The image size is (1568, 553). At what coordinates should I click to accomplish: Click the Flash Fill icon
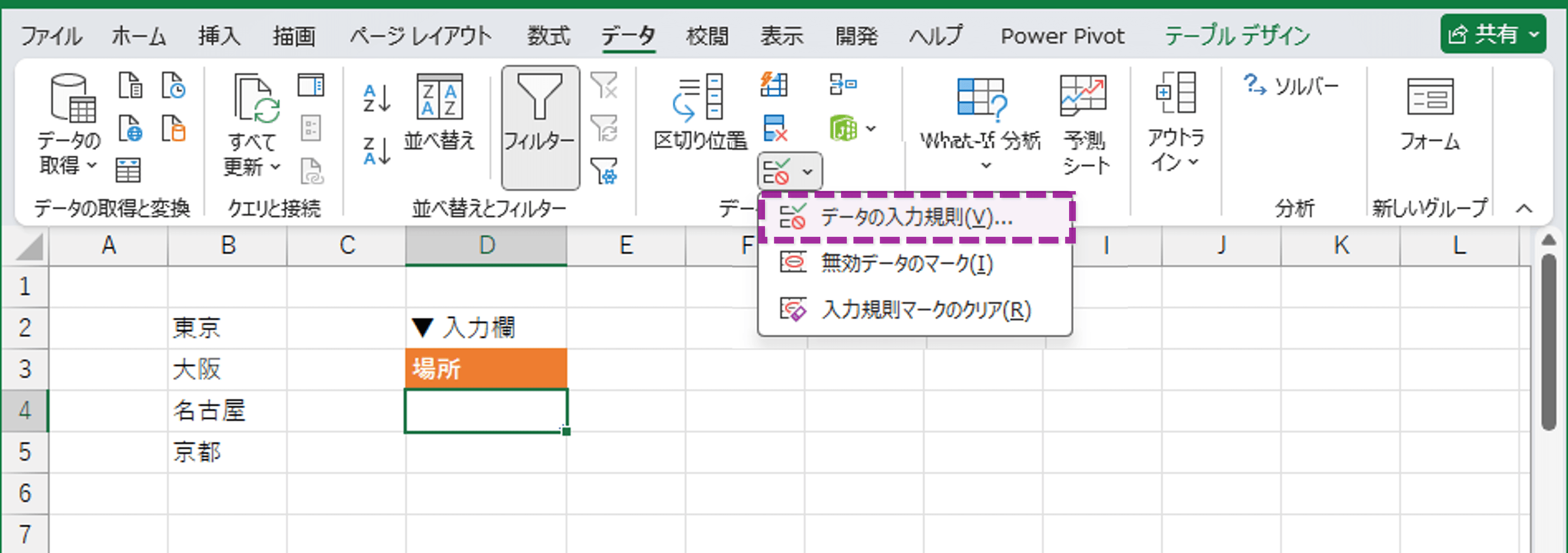coord(774,85)
